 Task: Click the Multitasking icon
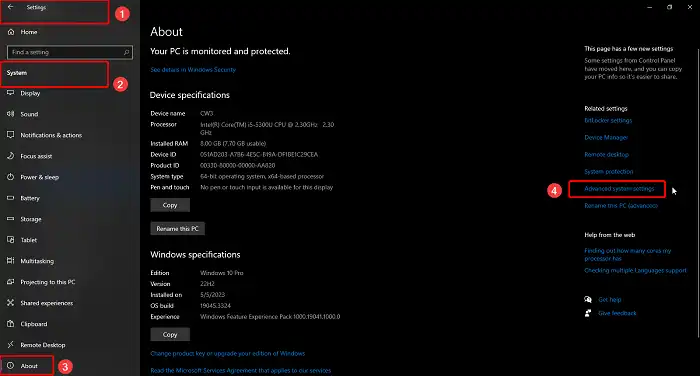point(11,261)
